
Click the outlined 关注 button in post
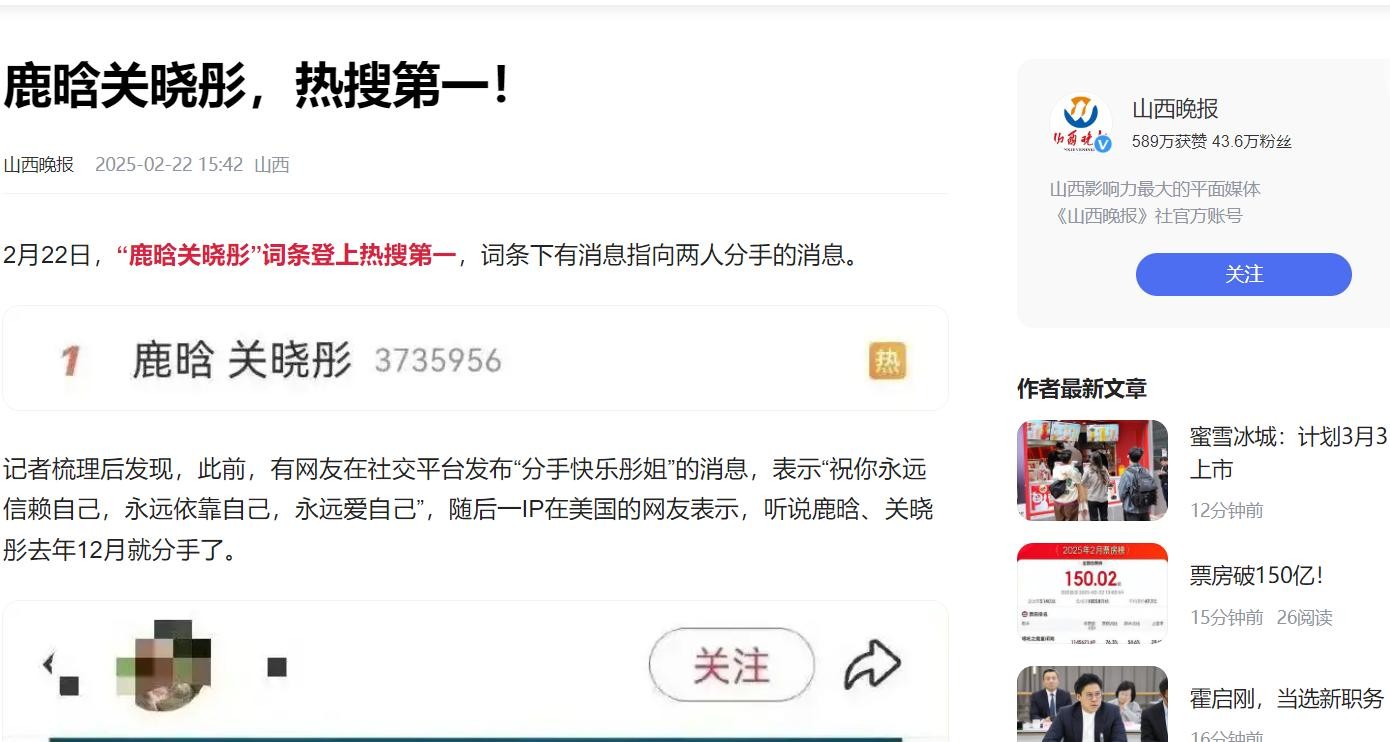(x=732, y=665)
